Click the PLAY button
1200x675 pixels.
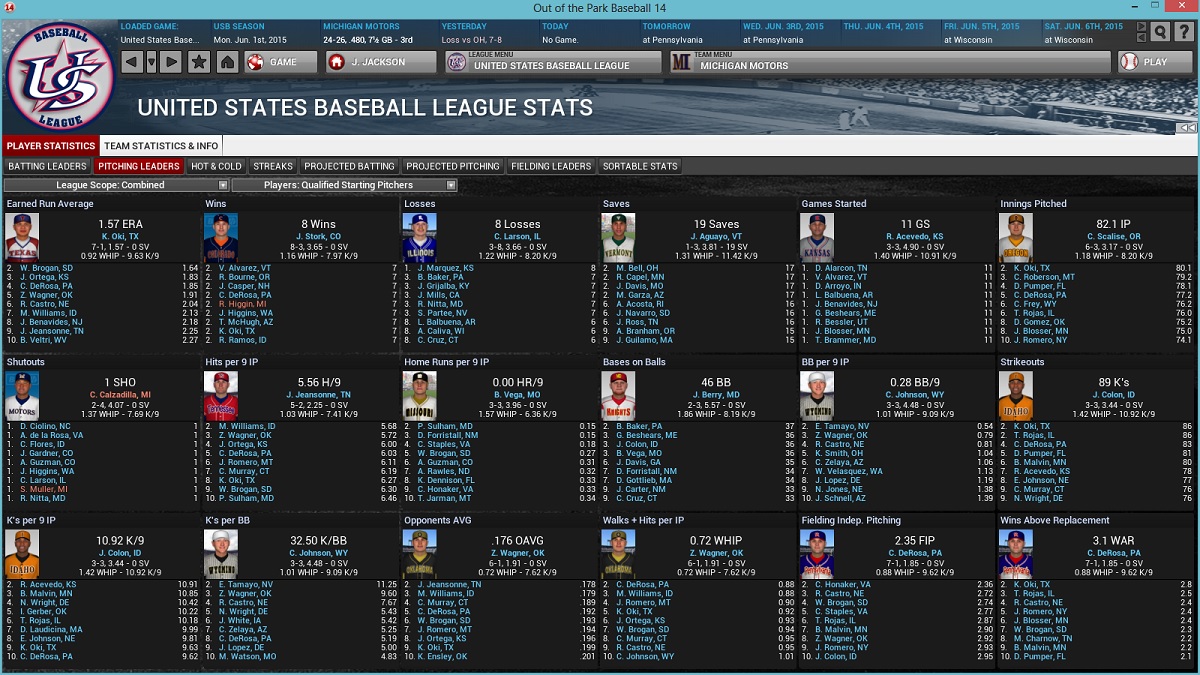(x=1155, y=62)
